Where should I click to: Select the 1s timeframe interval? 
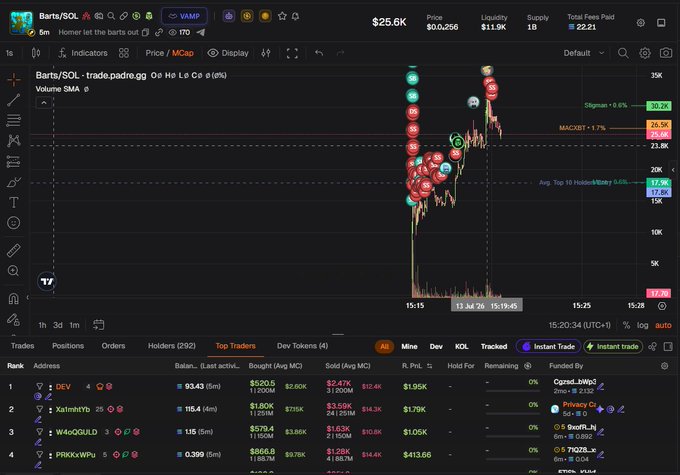pyautogui.click(x=10, y=53)
